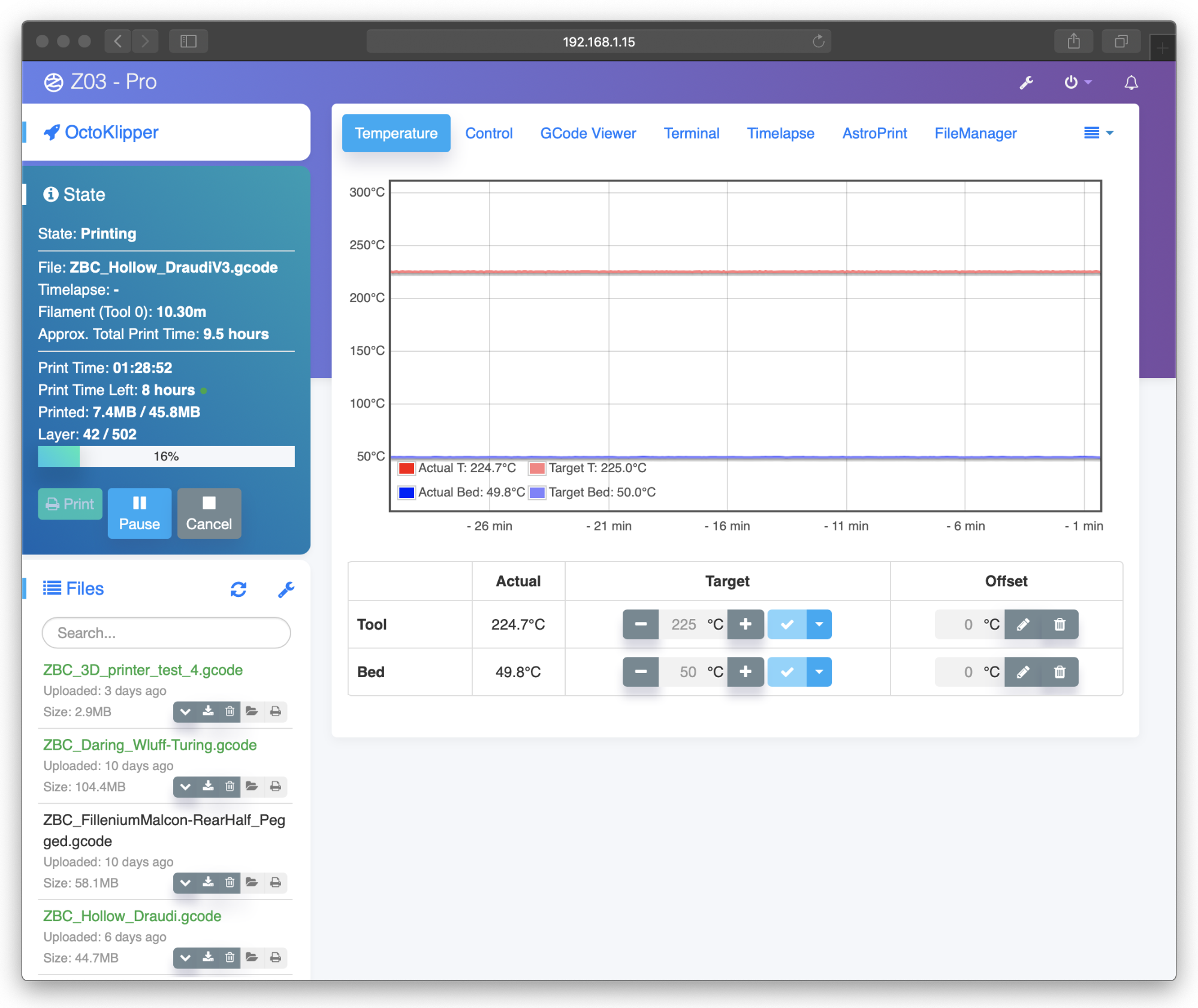This screenshot has width=1198, height=1008.
Task: Open the AstroPrint tab
Action: (x=874, y=133)
